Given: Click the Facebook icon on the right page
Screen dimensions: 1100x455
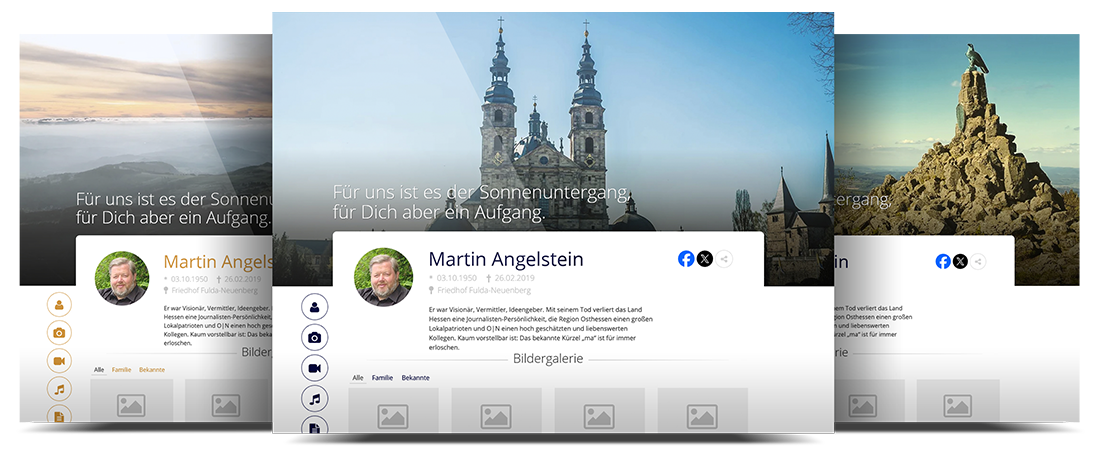Looking at the screenshot, I should [943, 261].
